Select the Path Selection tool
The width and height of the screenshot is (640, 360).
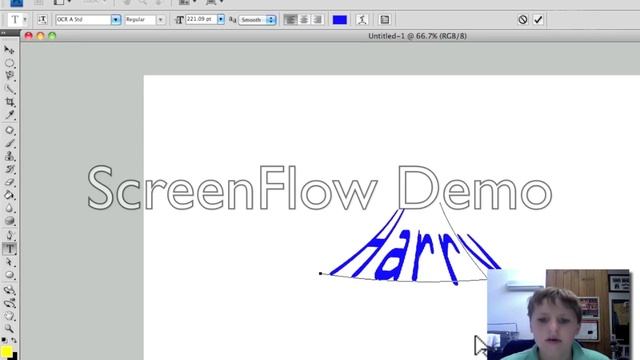pyautogui.click(x=9, y=262)
